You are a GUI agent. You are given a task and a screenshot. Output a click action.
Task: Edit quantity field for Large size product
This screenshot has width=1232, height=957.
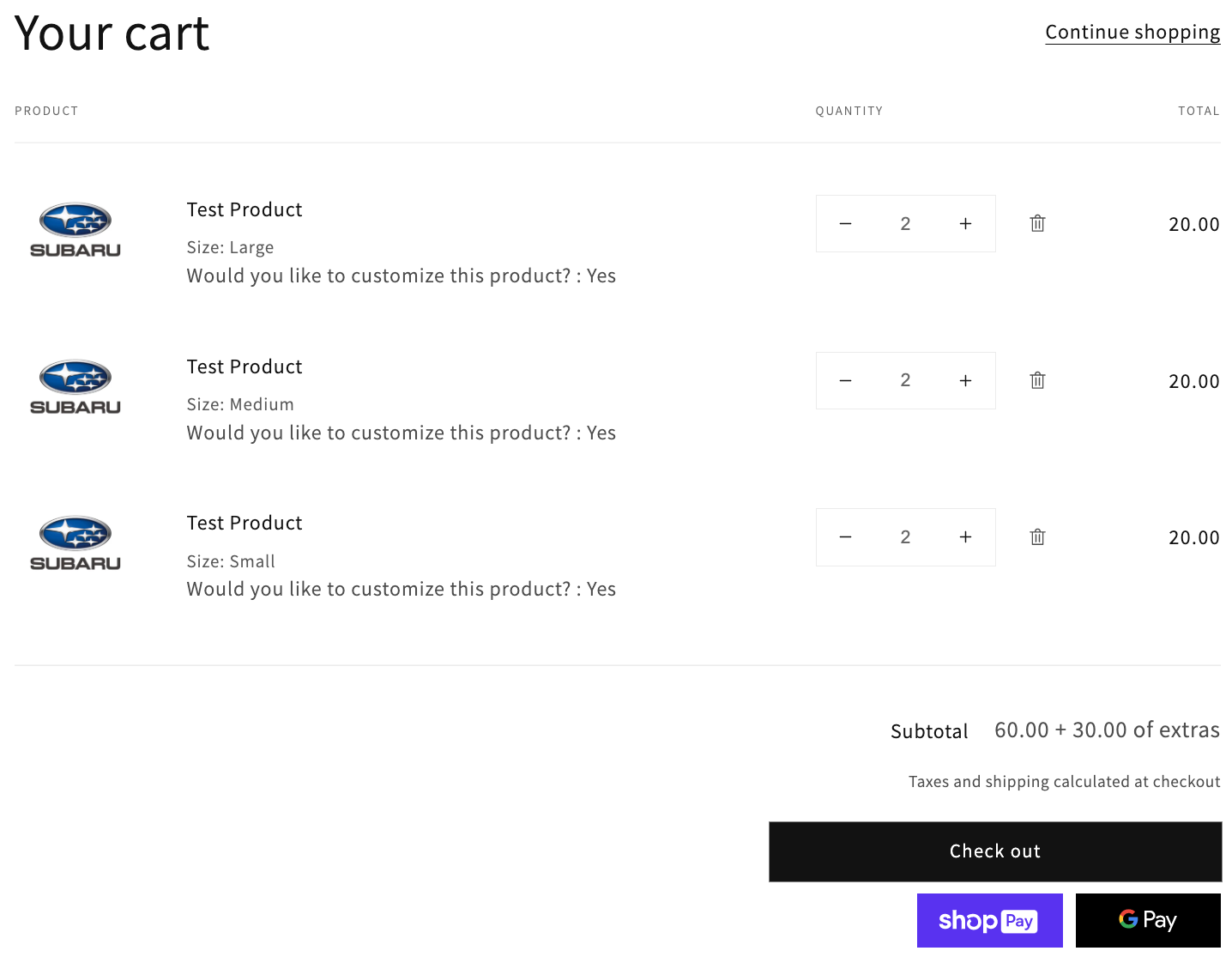point(905,224)
